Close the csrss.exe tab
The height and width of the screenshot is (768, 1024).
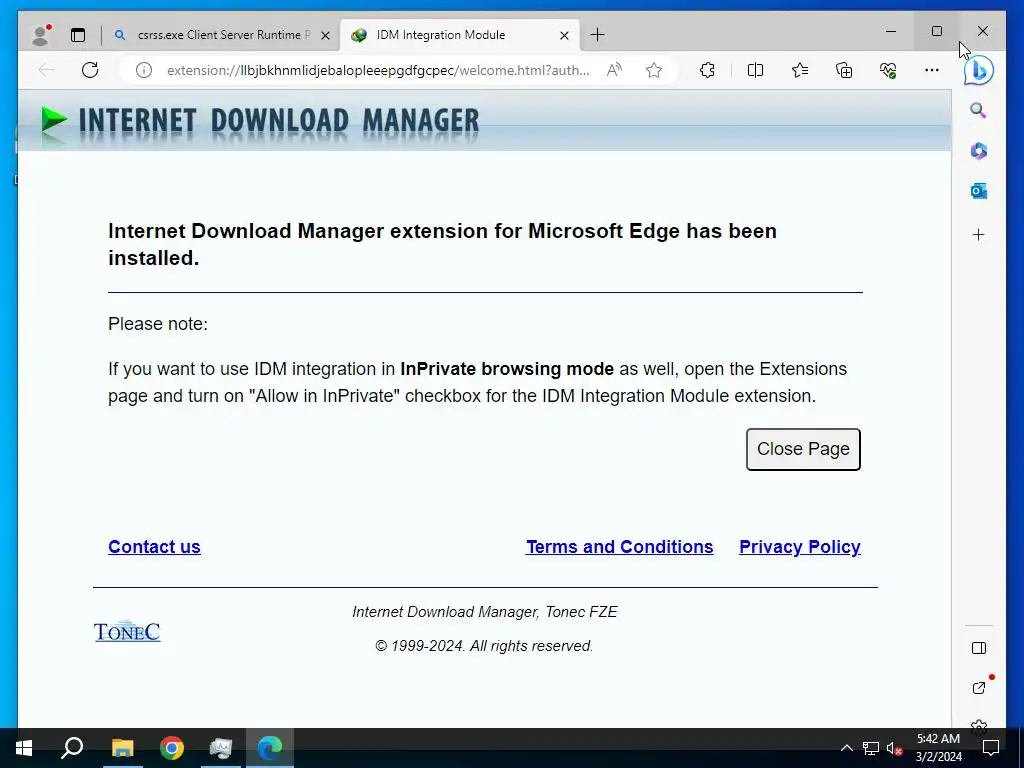click(325, 35)
